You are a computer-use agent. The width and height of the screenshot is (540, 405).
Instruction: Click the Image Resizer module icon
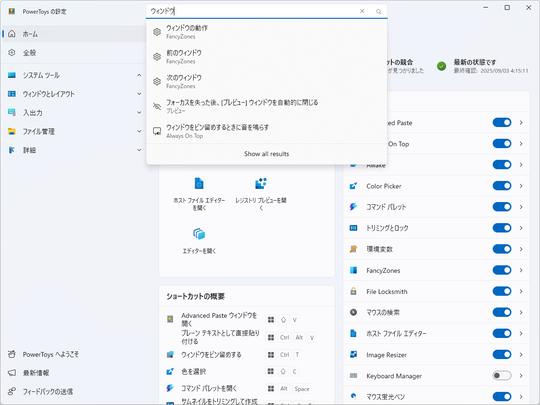click(353, 354)
